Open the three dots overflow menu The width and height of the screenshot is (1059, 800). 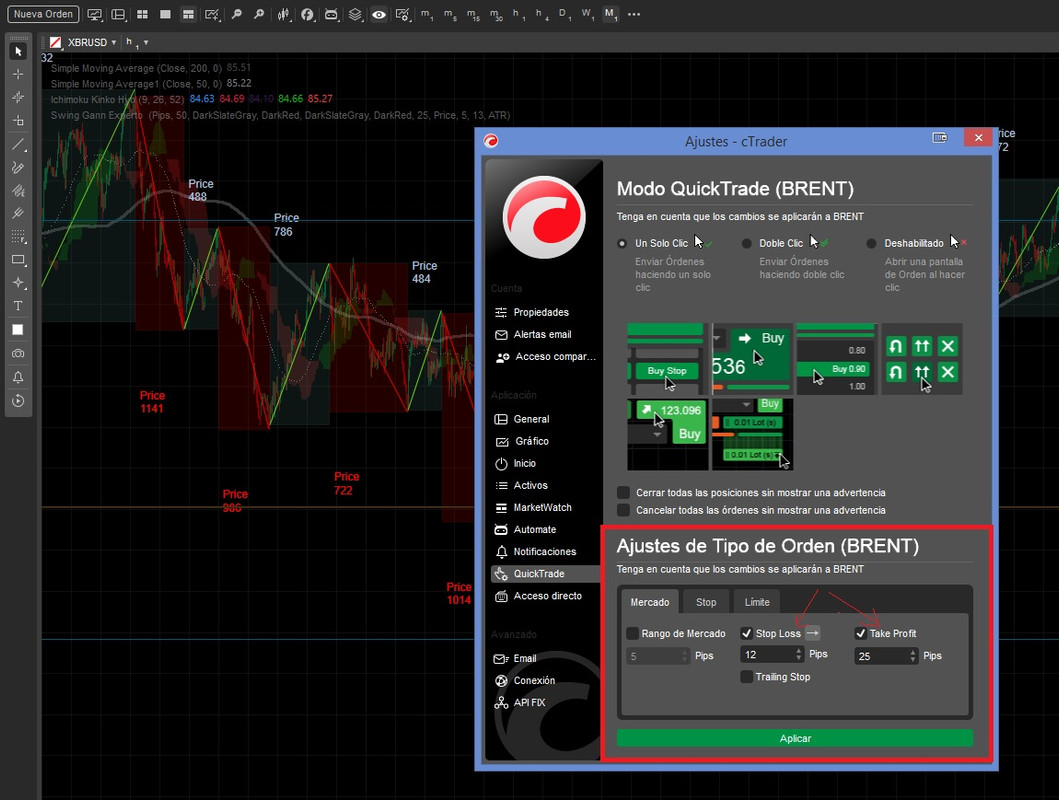tap(634, 14)
